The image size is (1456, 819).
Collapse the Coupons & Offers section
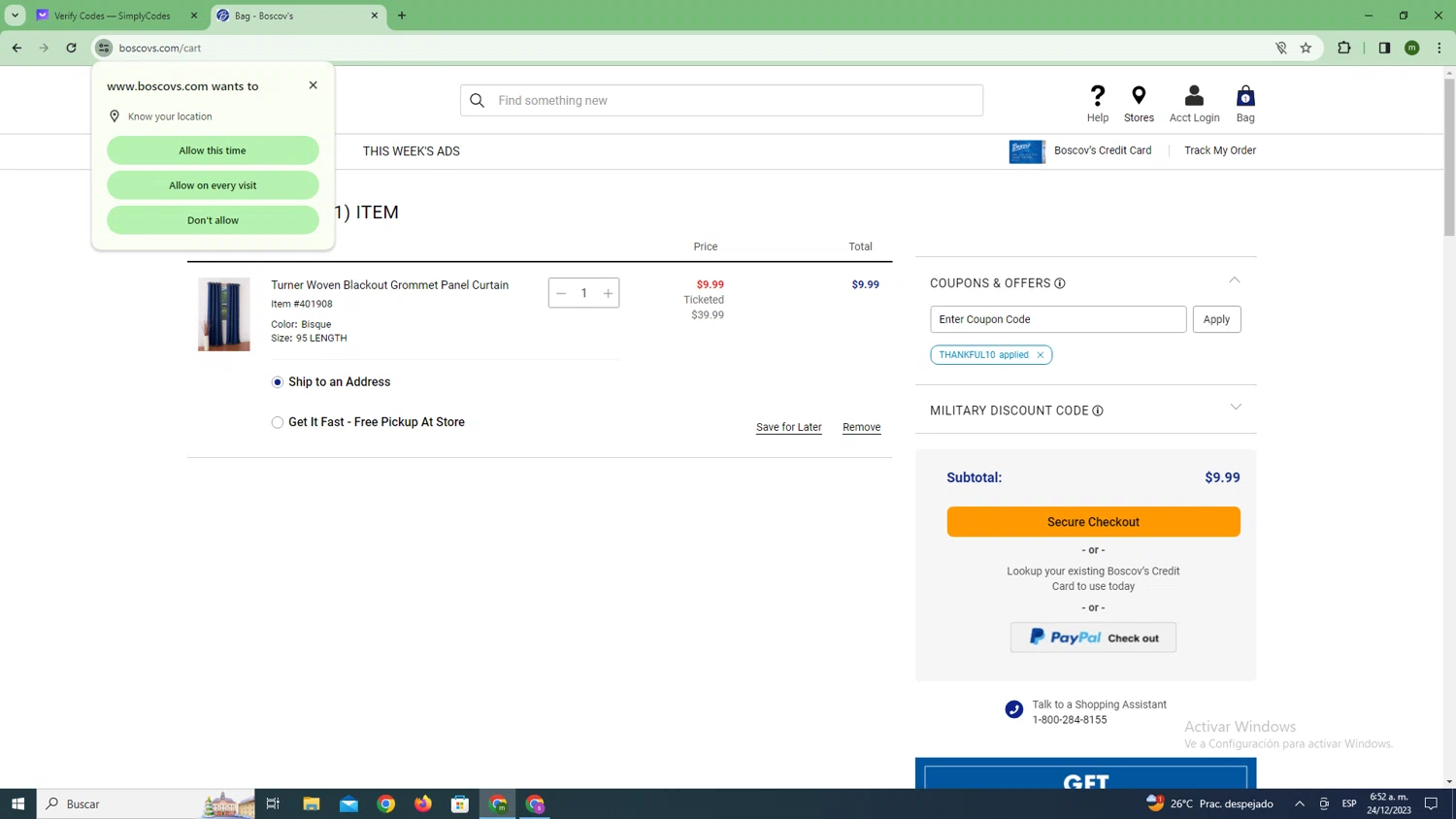(1235, 280)
